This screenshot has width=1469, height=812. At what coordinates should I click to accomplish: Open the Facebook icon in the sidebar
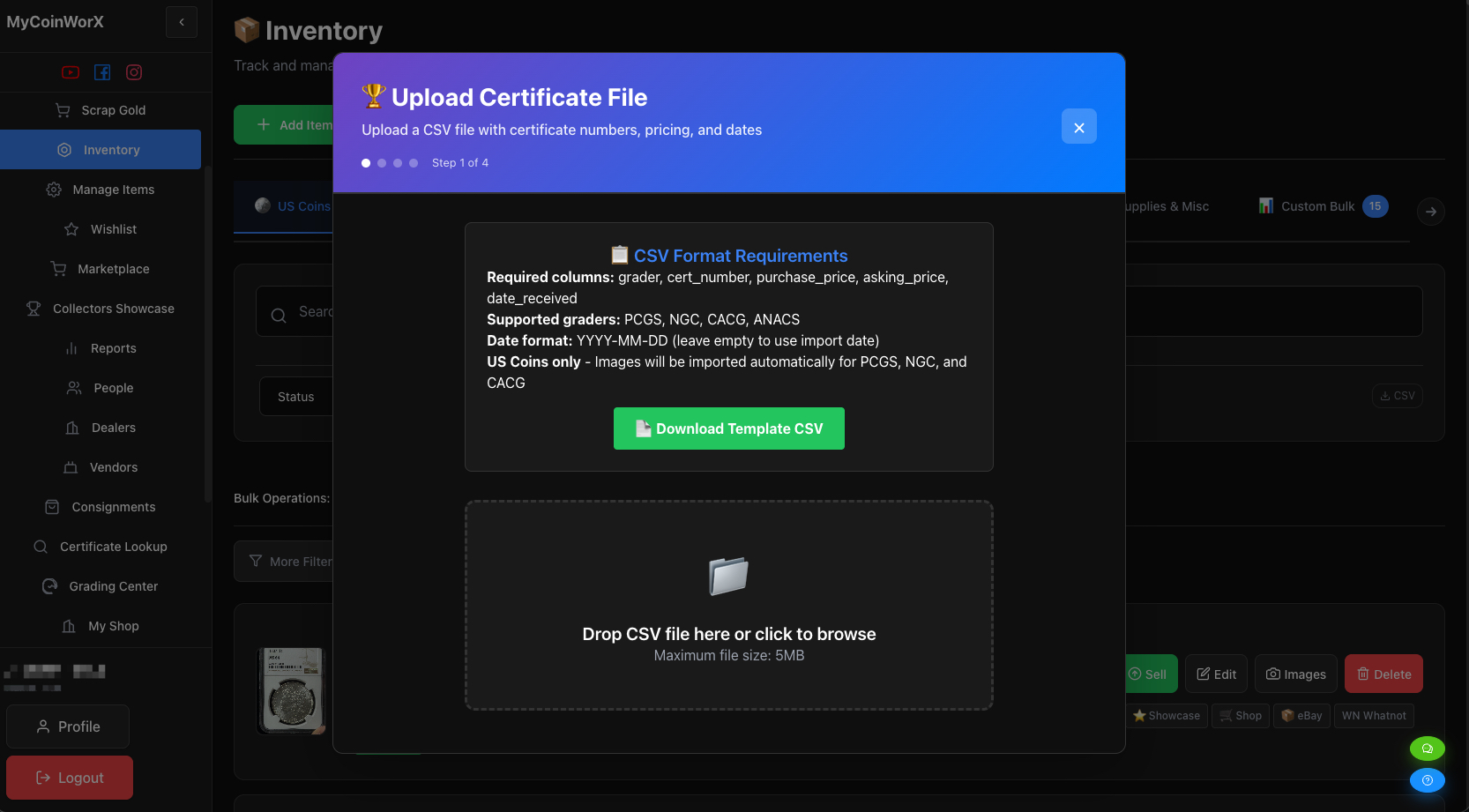102,72
